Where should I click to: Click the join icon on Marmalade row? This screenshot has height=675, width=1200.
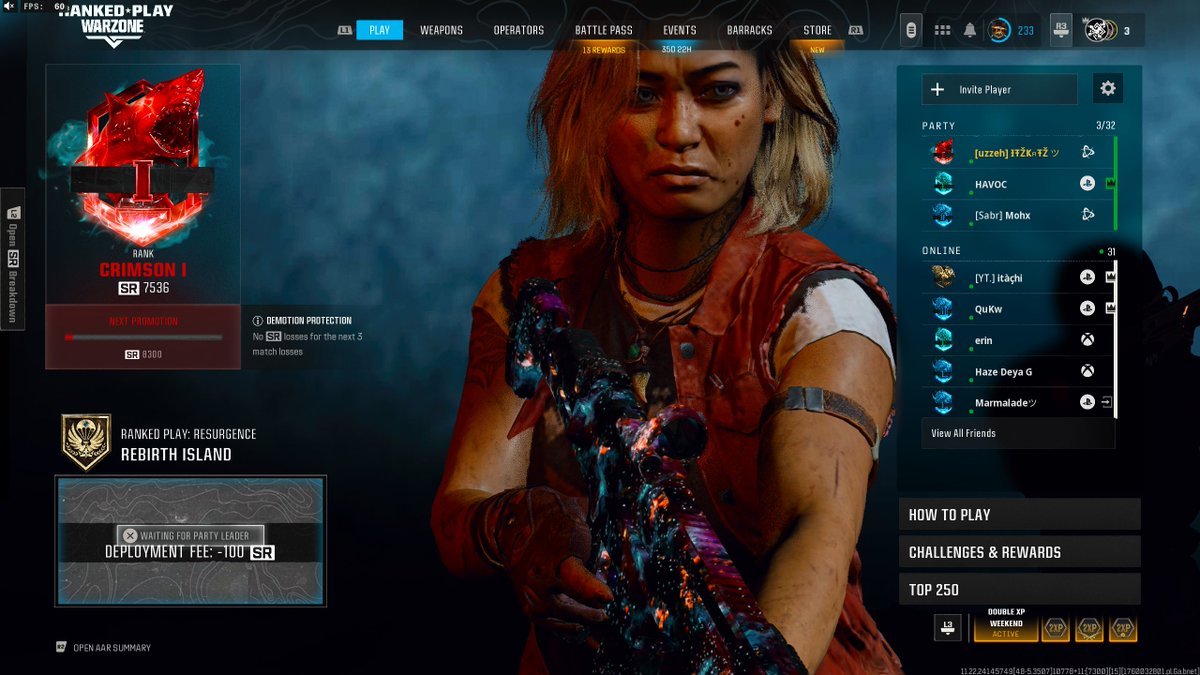1108,402
